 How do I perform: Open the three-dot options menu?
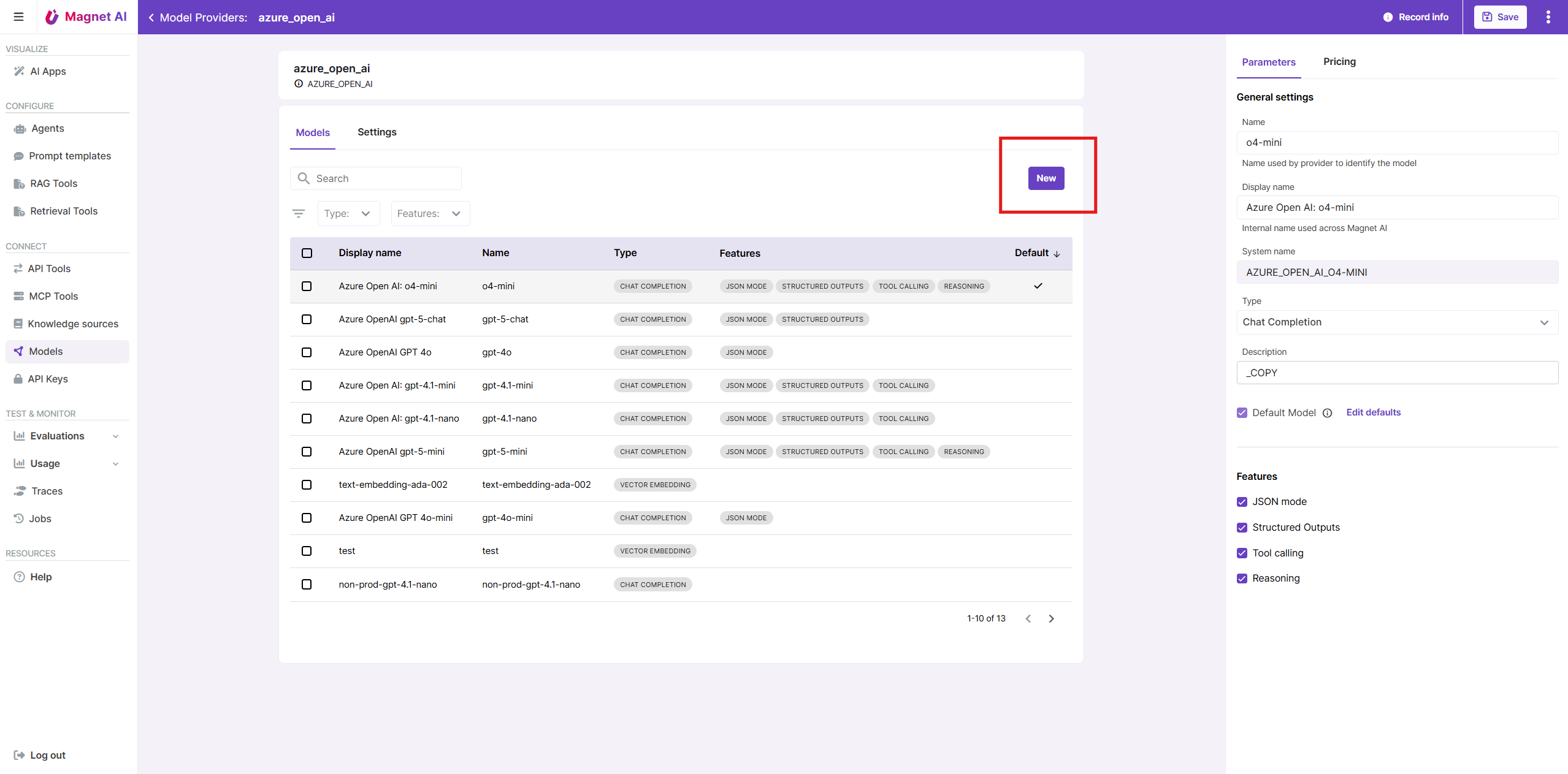[x=1548, y=17]
